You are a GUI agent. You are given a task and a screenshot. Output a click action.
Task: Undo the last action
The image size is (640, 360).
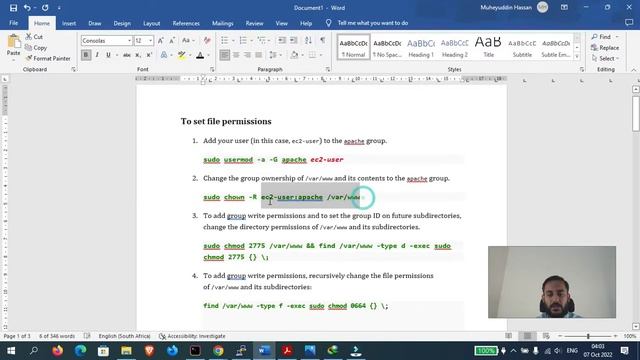pyautogui.click(x=27, y=8)
